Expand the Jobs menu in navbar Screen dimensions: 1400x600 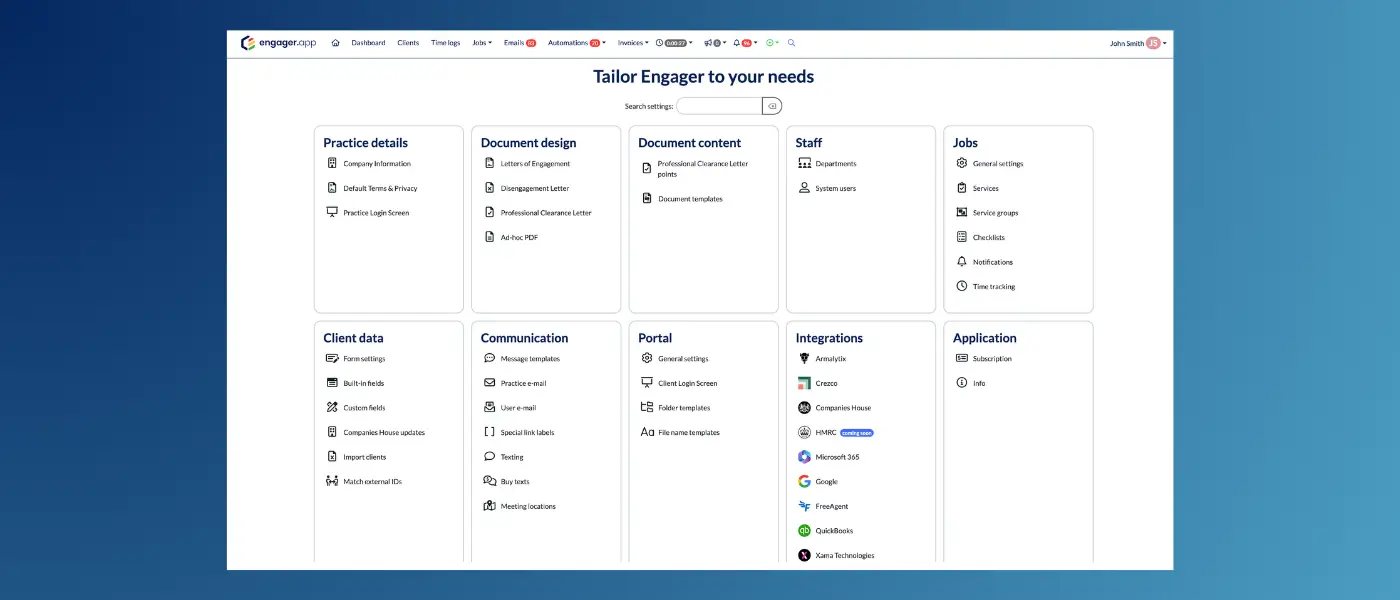(x=482, y=43)
